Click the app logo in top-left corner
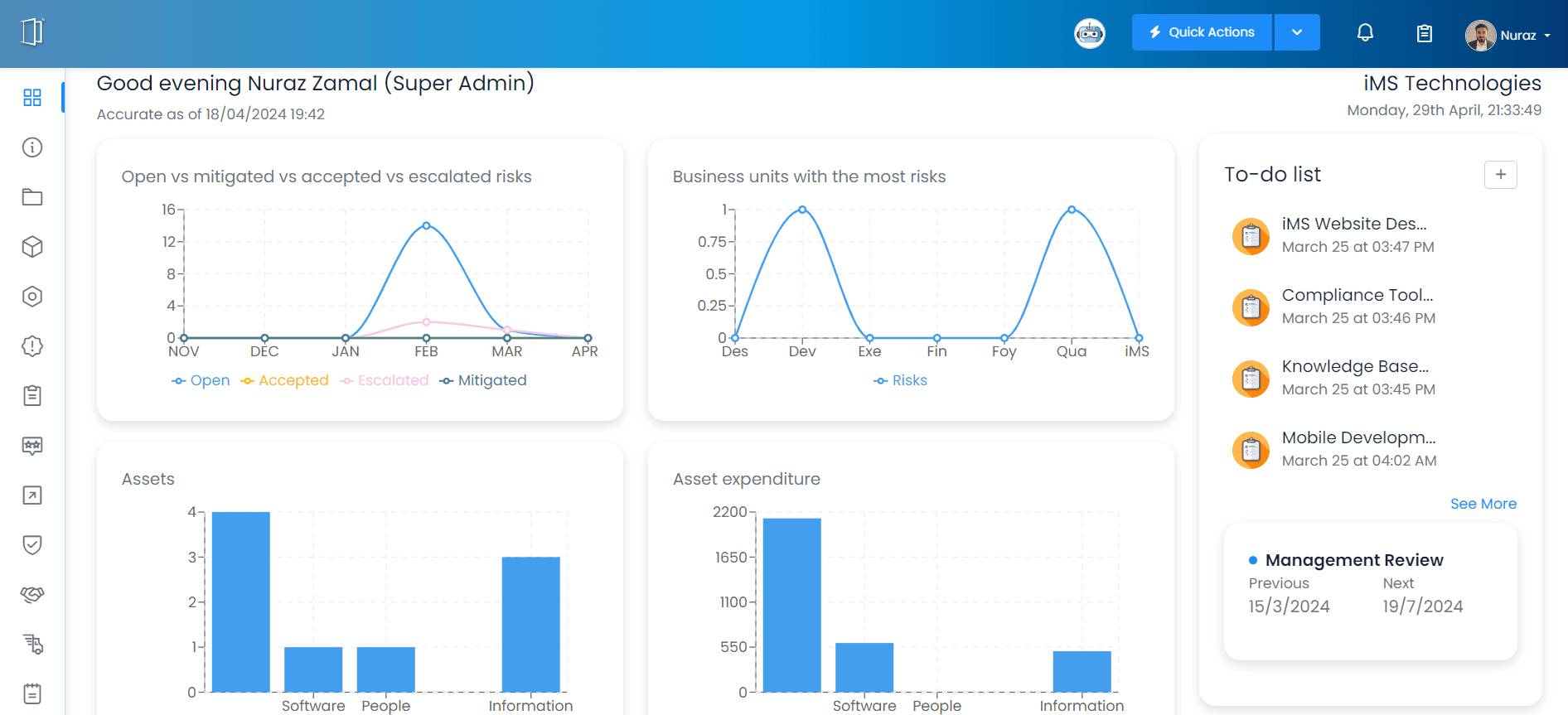This screenshot has width=1568, height=715. pyautogui.click(x=32, y=32)
